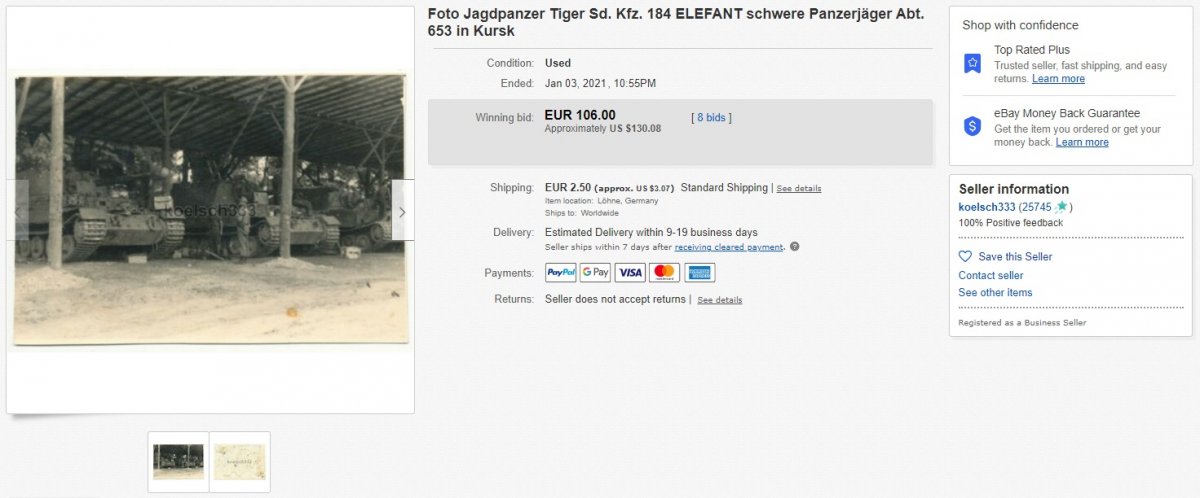The width and height of the screenshot is (1200, 498).
Task: Click the heart icon beside Save this Seller
Action: pyautogui.click(x=965, y=257)
